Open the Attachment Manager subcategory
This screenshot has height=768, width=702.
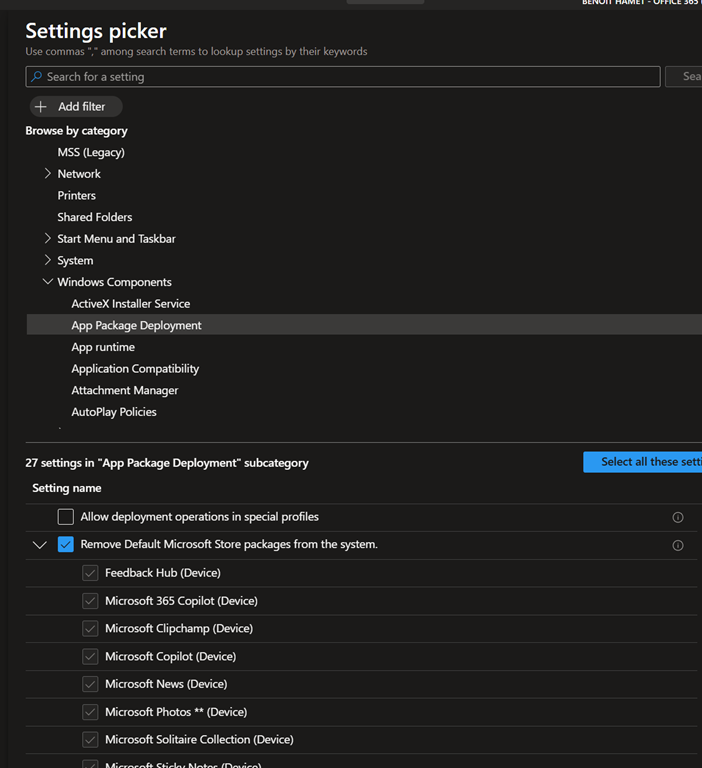(x=125, y=390)
